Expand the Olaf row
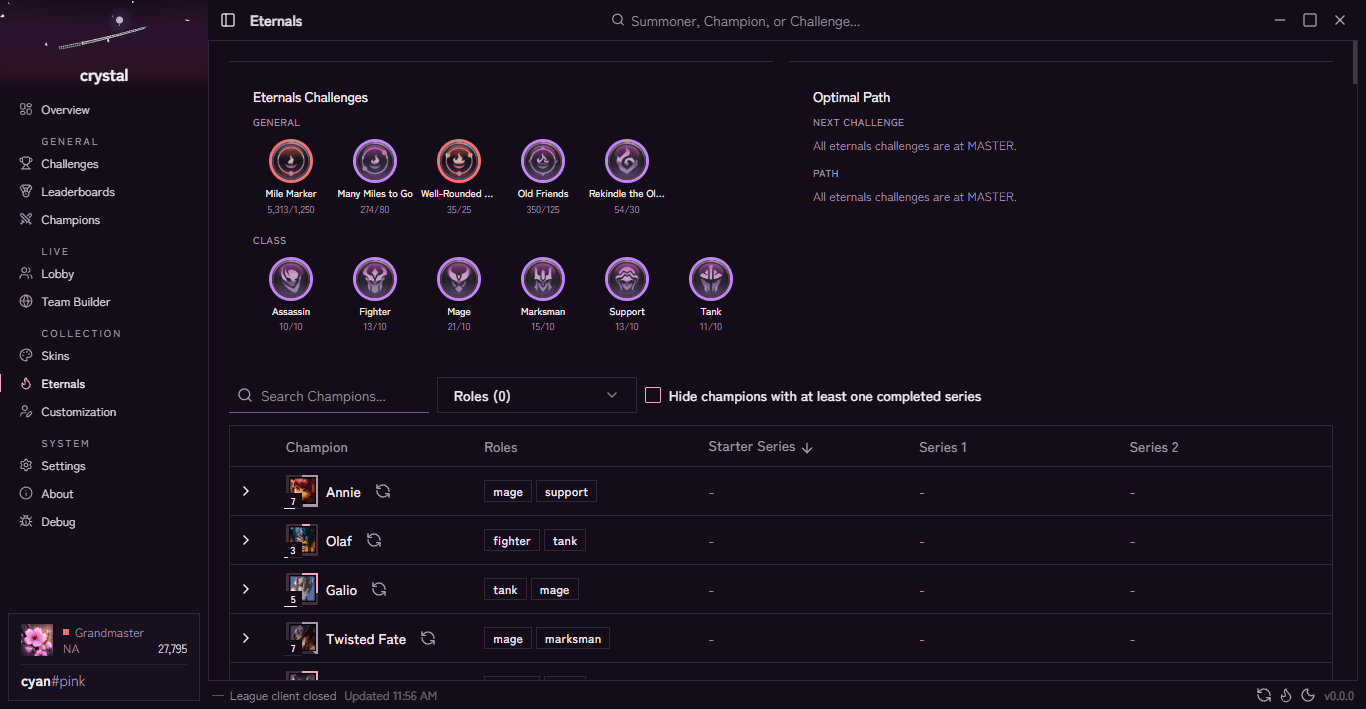 tap(246, 540)
